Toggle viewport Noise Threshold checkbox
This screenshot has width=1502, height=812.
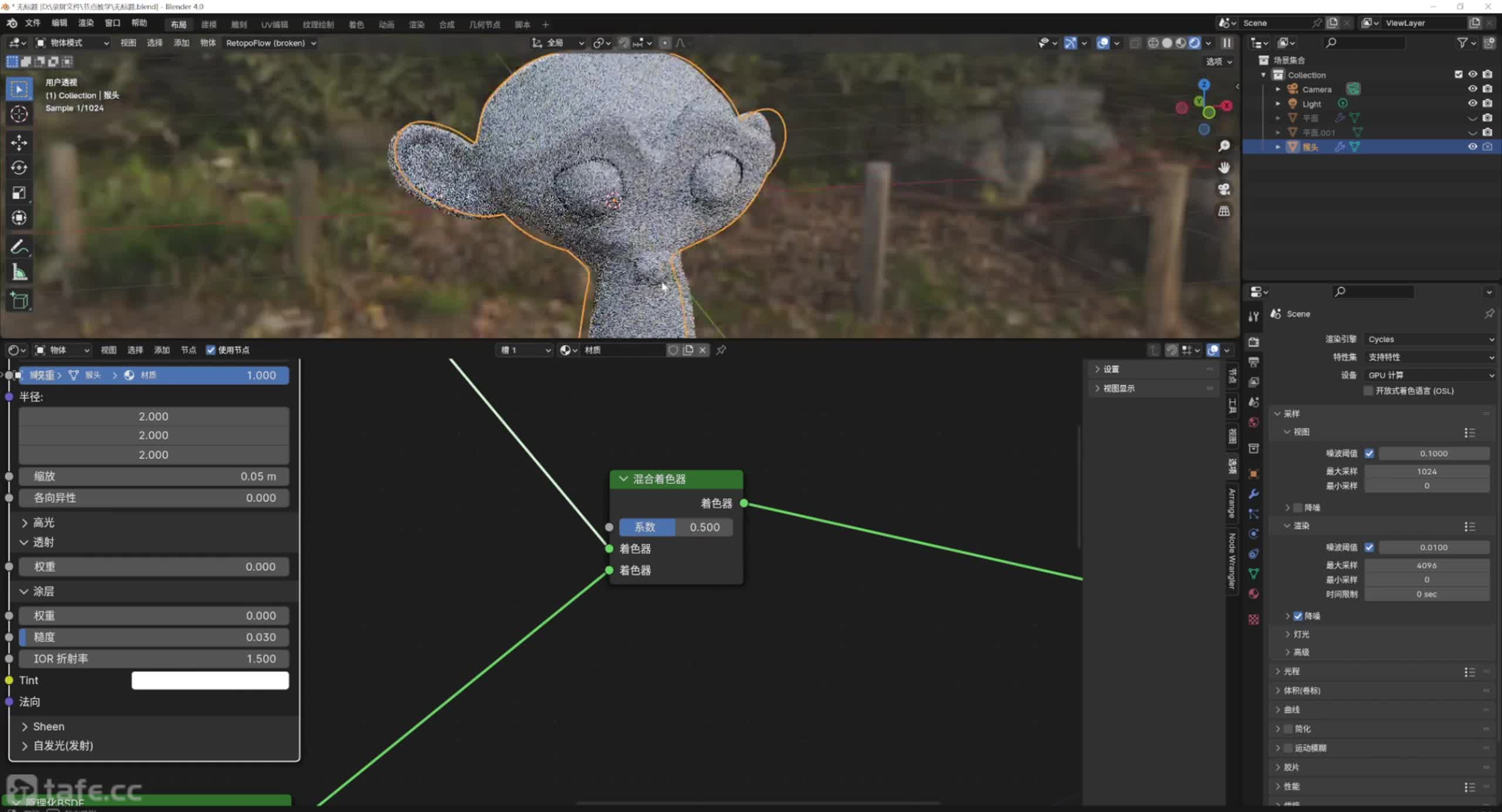click(x=1369, y=454)
